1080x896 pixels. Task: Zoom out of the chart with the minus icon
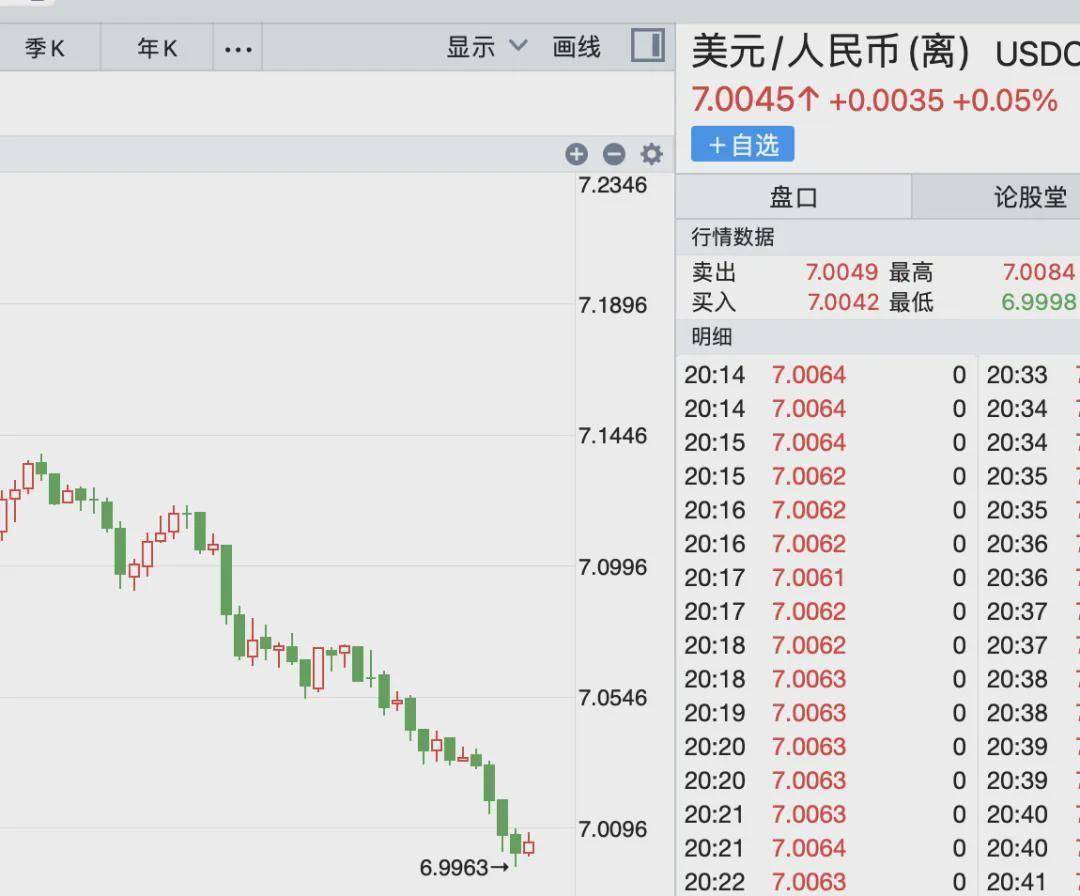[x=614, y=155]
